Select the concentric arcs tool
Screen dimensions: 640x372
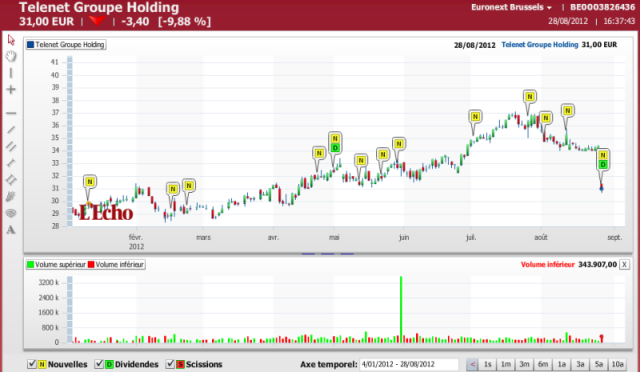click(x=11, y=213)
